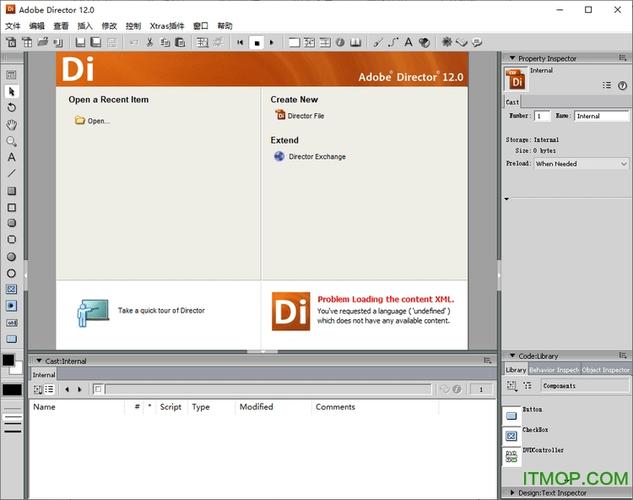The image size is (633, 500).
Task: Open the Property Inspector info toolbar icon
Action: tap(340, 42)
